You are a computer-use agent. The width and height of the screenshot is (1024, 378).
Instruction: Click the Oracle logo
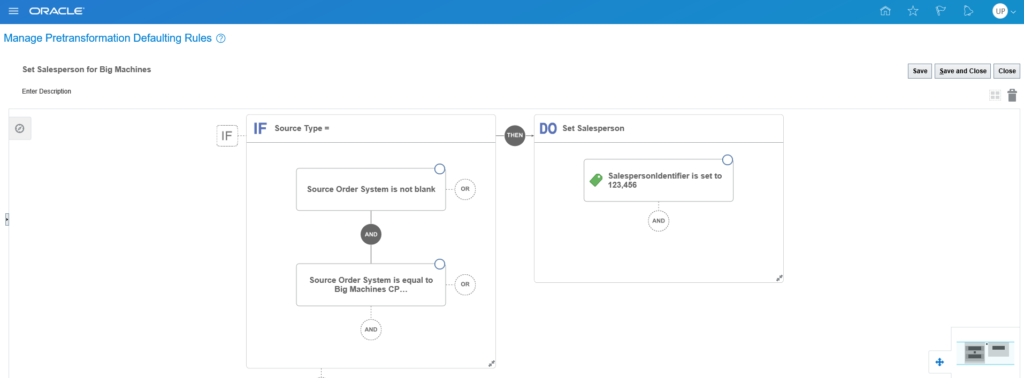tap(56, 11)
